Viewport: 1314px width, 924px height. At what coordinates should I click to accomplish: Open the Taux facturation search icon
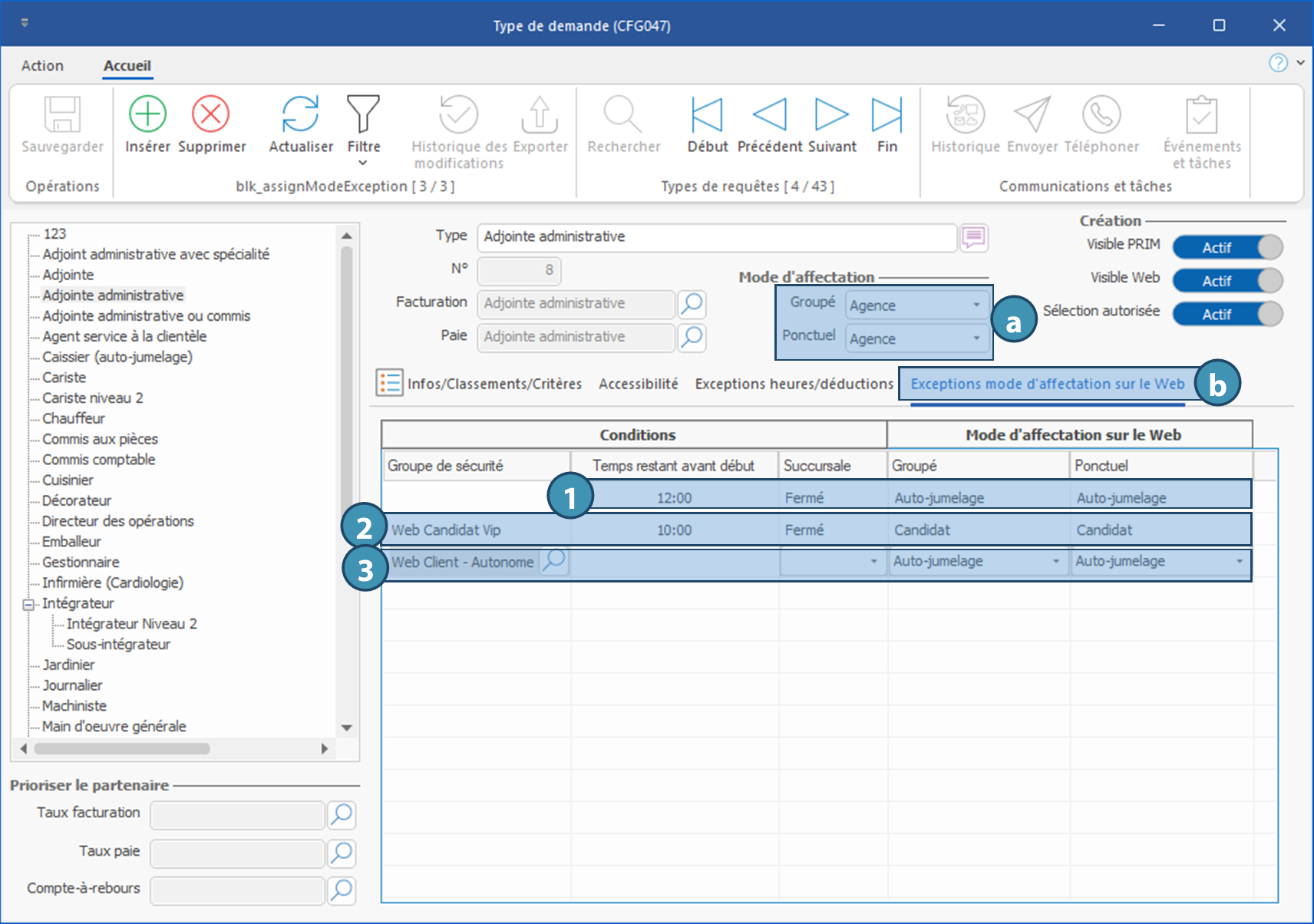point(342,814)
